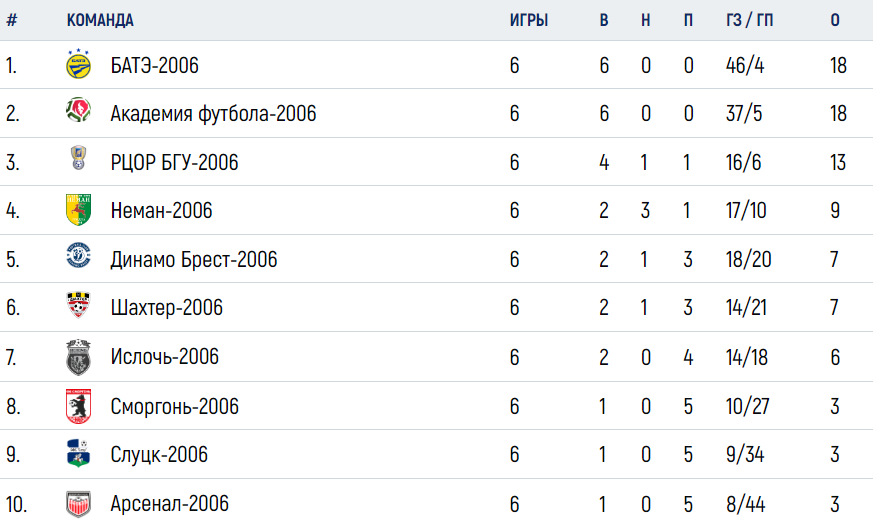873x525 pixels.
Task: Click the РЦОР БГУ-2006 team emblem
Action: 79,158
